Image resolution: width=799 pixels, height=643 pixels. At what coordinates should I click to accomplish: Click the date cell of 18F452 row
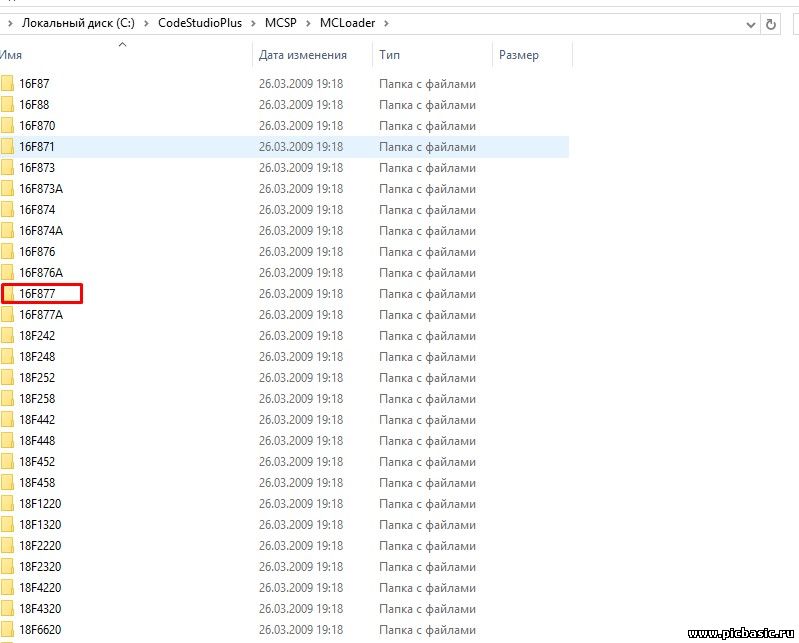(x=301, y=462)
